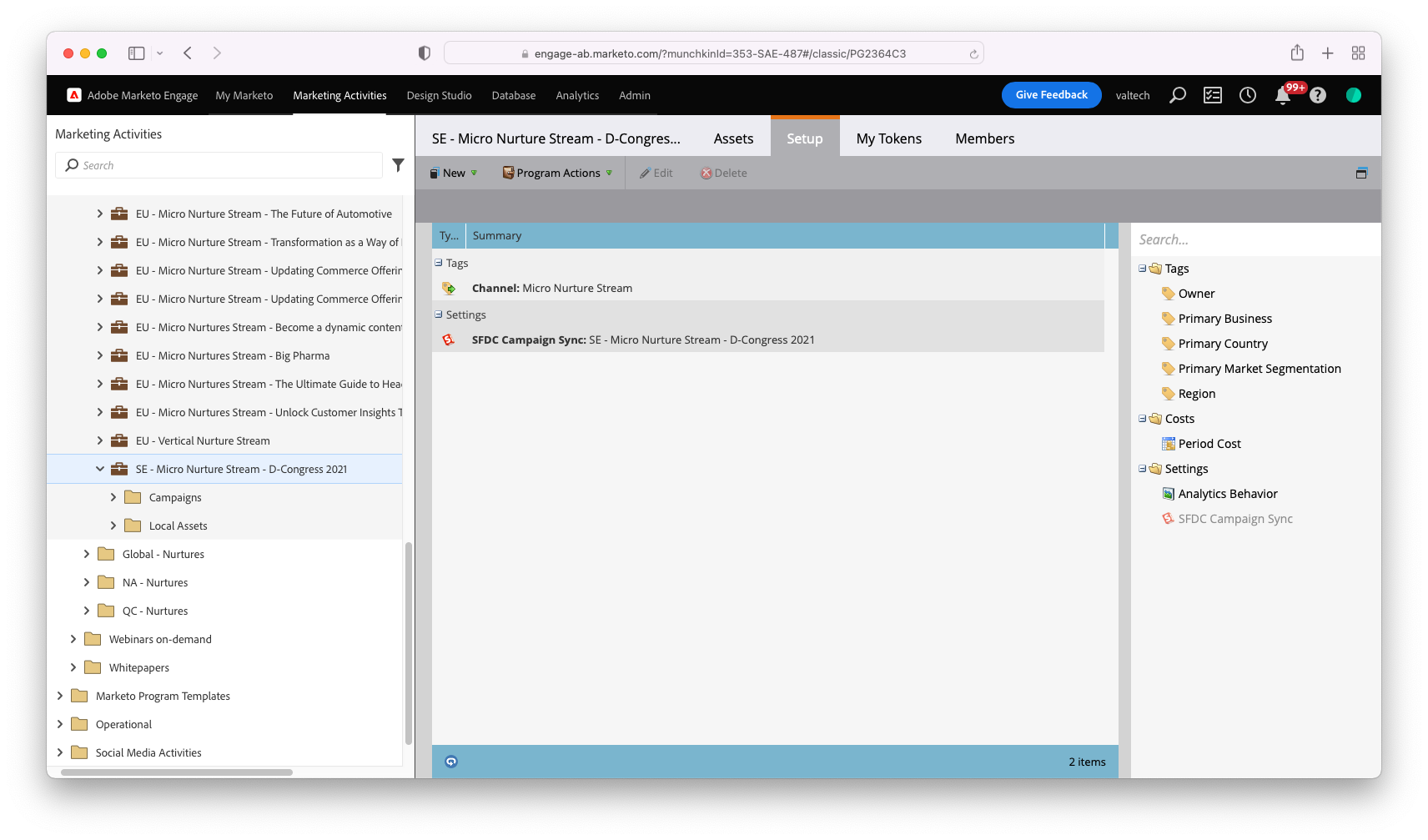Click the filter funnel icon in tree

tap(399, 165)
